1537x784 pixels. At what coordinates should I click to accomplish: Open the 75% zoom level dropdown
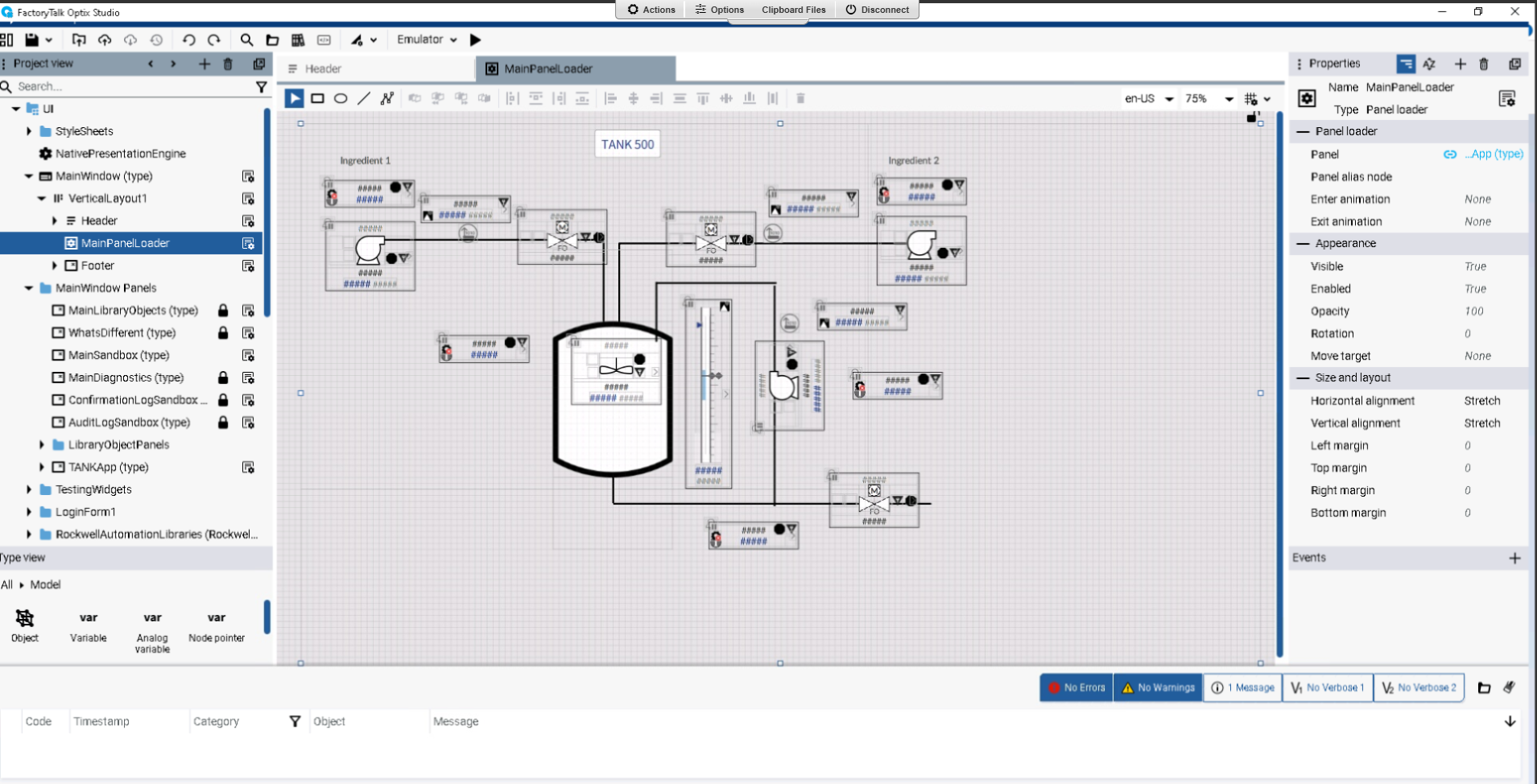click(1209, 98)
